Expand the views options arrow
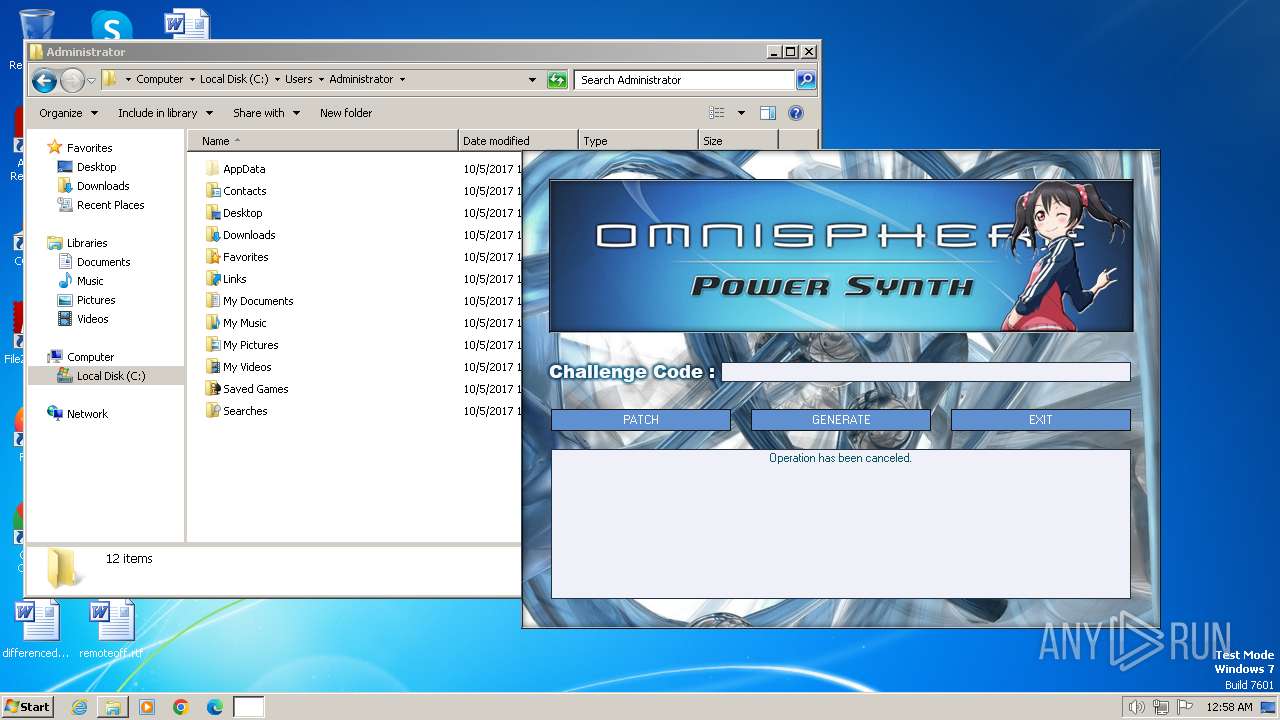This screenshot has height=720, width=1280. pyautogui.click(x=741, y=113)
